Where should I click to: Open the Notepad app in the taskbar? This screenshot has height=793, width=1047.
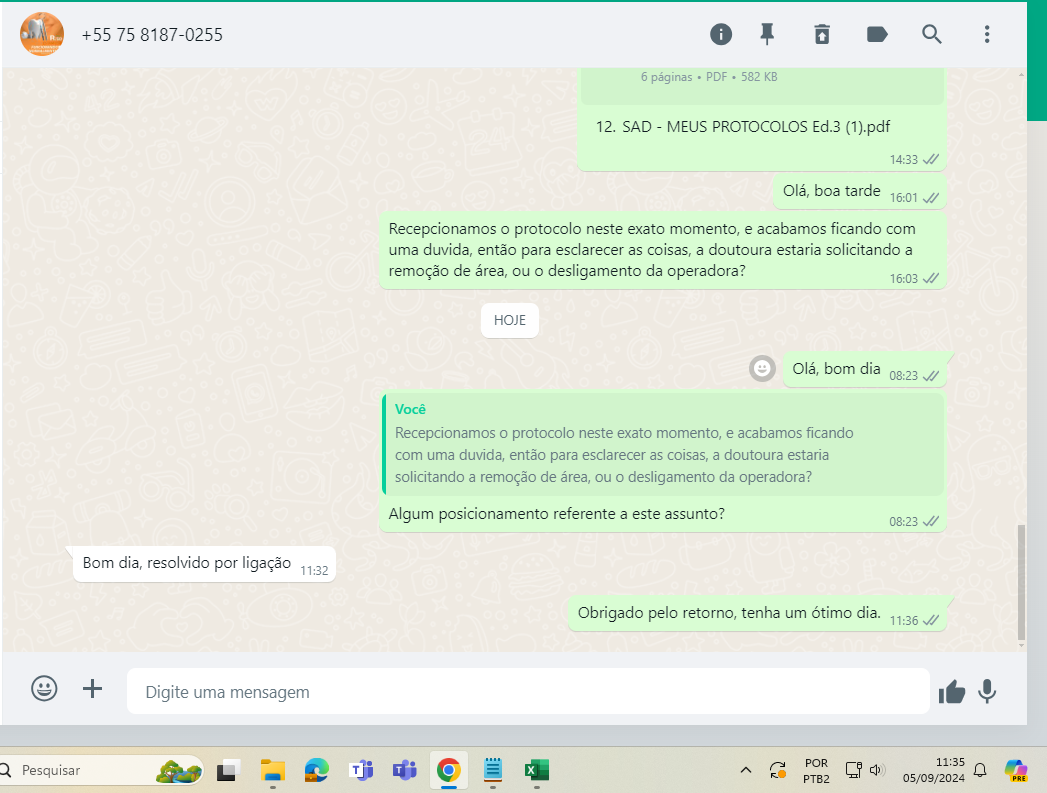[493, 770]
